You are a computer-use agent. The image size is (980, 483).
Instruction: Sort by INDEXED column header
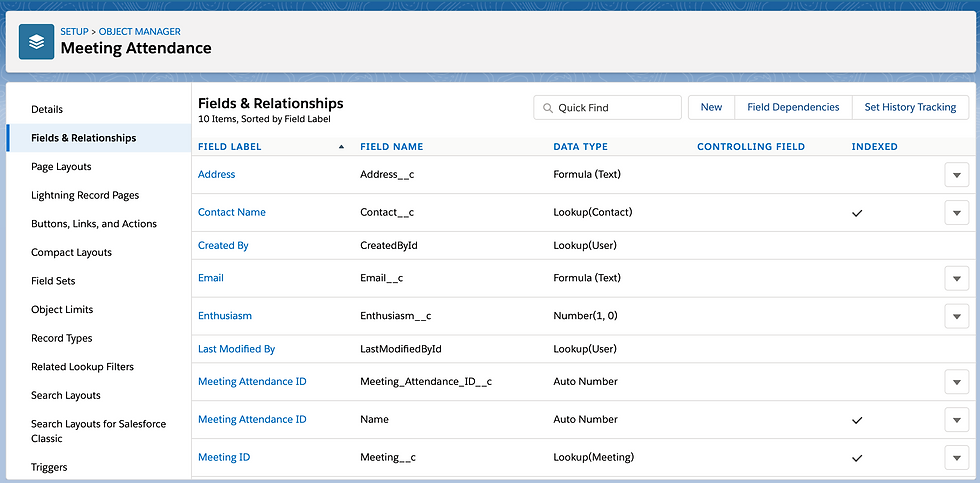tap(874, 147)
